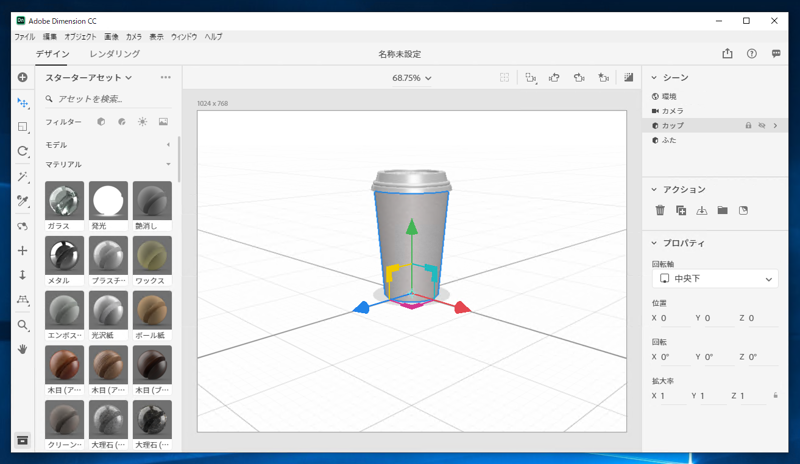Viewport: 800px width, 464px height.
Task: Select the Pan camera tool
Action: point(22,251)
